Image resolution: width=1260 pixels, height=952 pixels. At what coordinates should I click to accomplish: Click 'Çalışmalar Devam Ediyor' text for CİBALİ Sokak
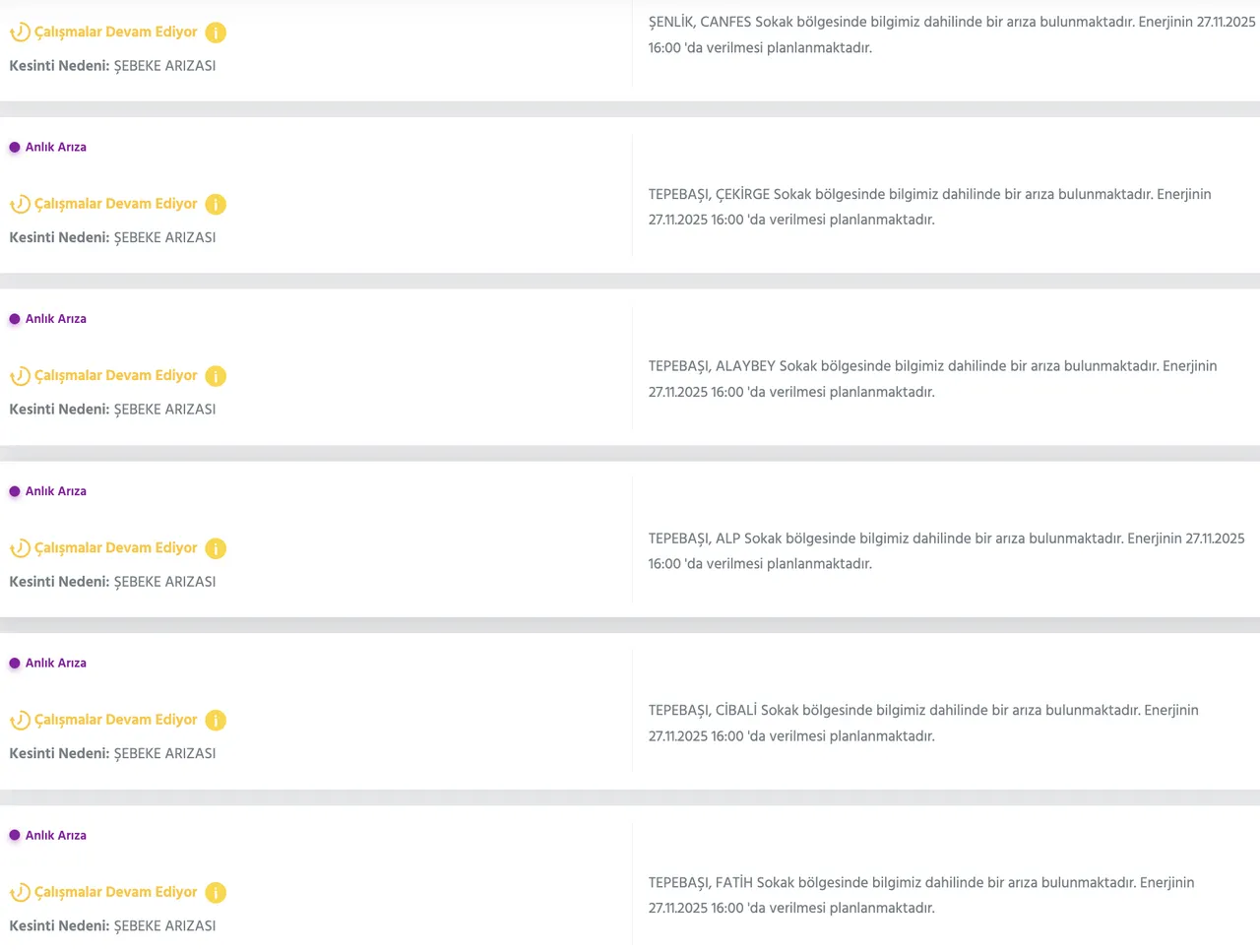115,720
